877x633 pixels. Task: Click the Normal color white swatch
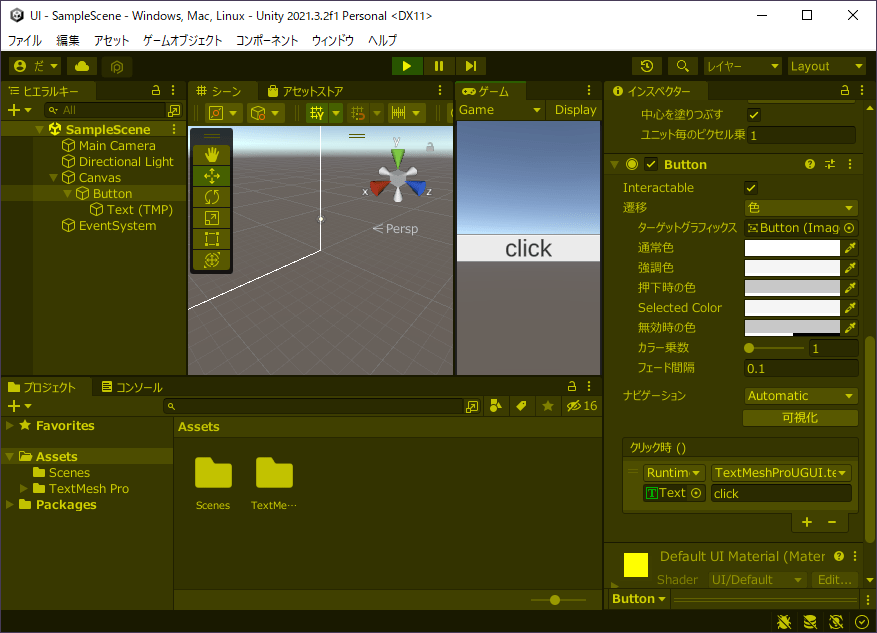click(x=792, y=248)
